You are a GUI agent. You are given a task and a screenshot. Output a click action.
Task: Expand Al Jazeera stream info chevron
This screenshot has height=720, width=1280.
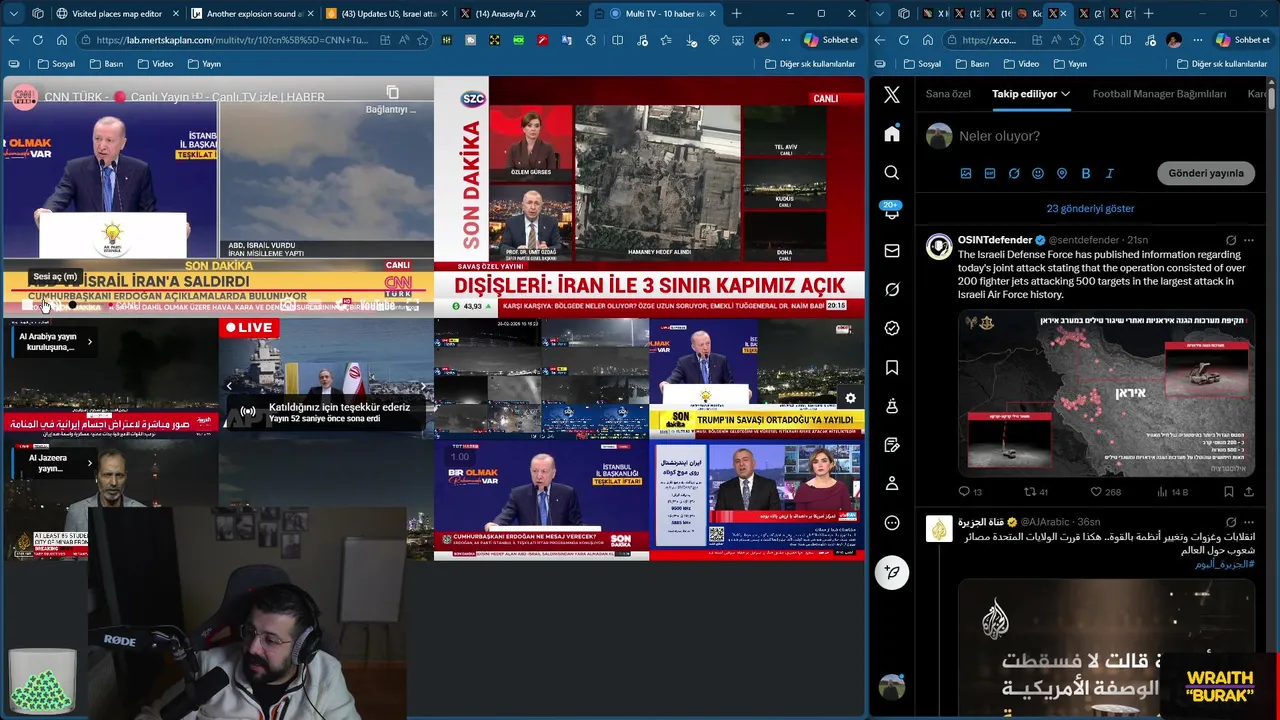[x=89, y=463]
